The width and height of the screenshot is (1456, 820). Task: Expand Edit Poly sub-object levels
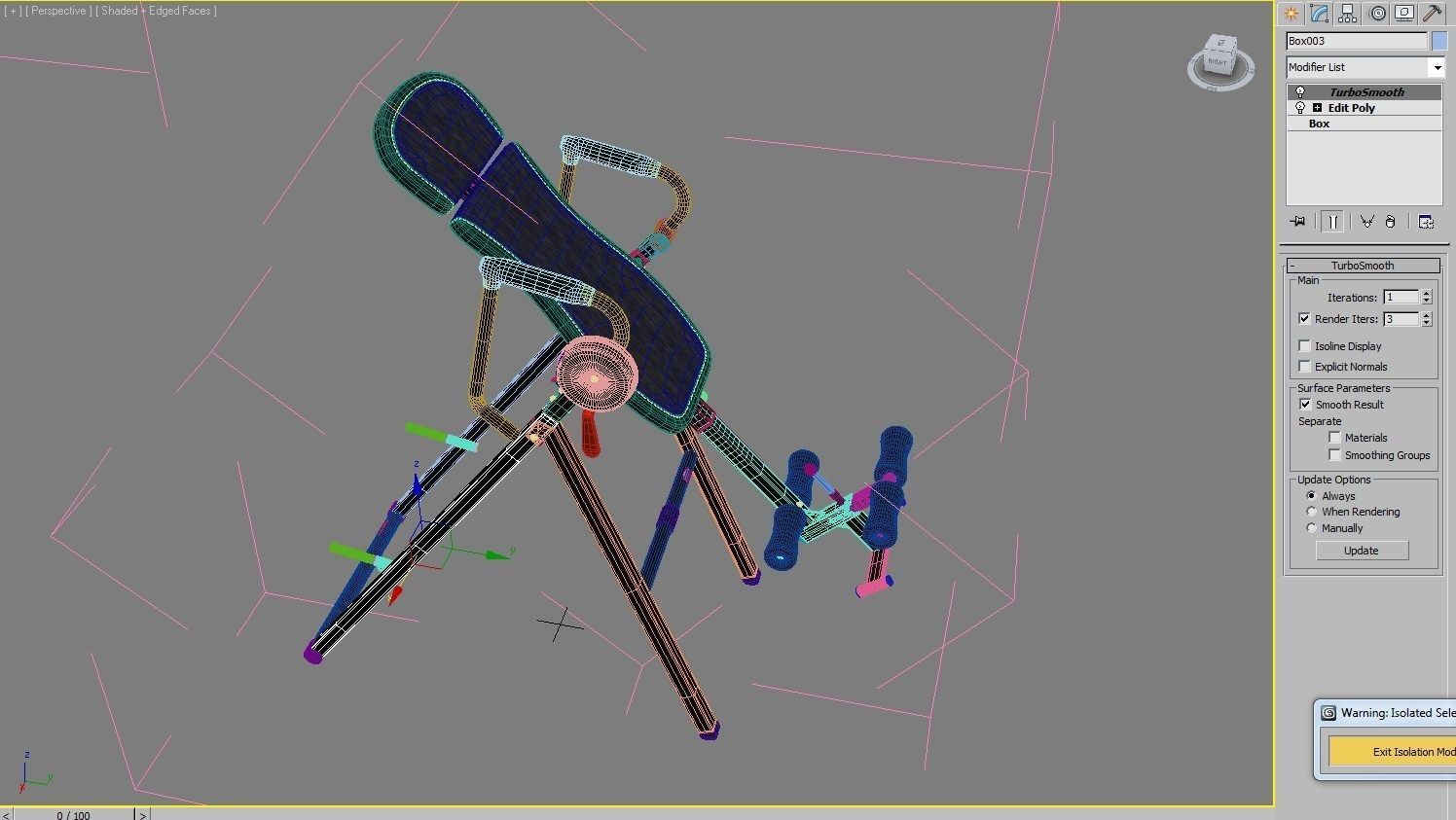(1317, 108)
